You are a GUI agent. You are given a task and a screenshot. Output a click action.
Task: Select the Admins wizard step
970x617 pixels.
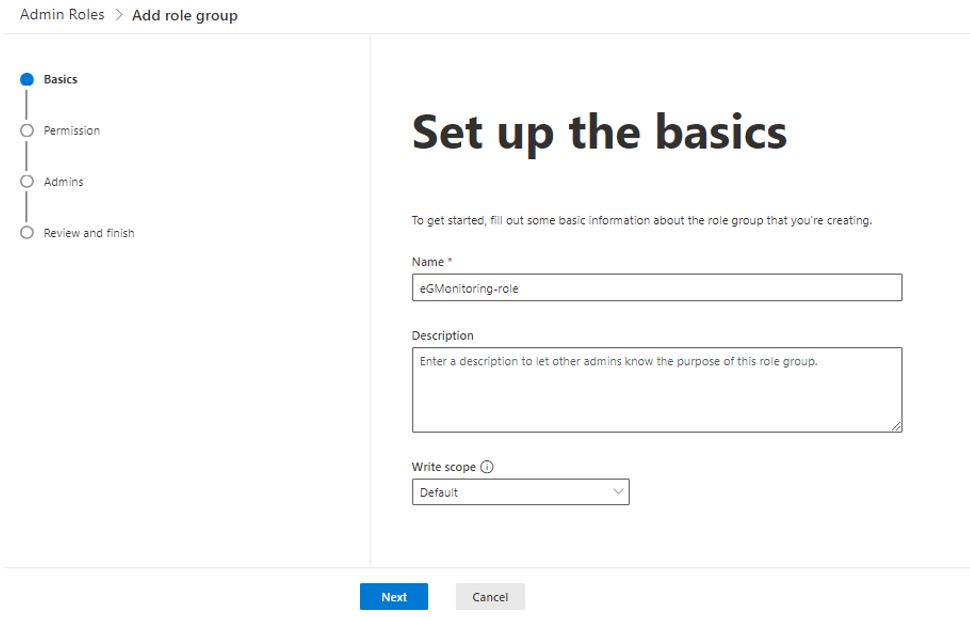click(63, 182)
